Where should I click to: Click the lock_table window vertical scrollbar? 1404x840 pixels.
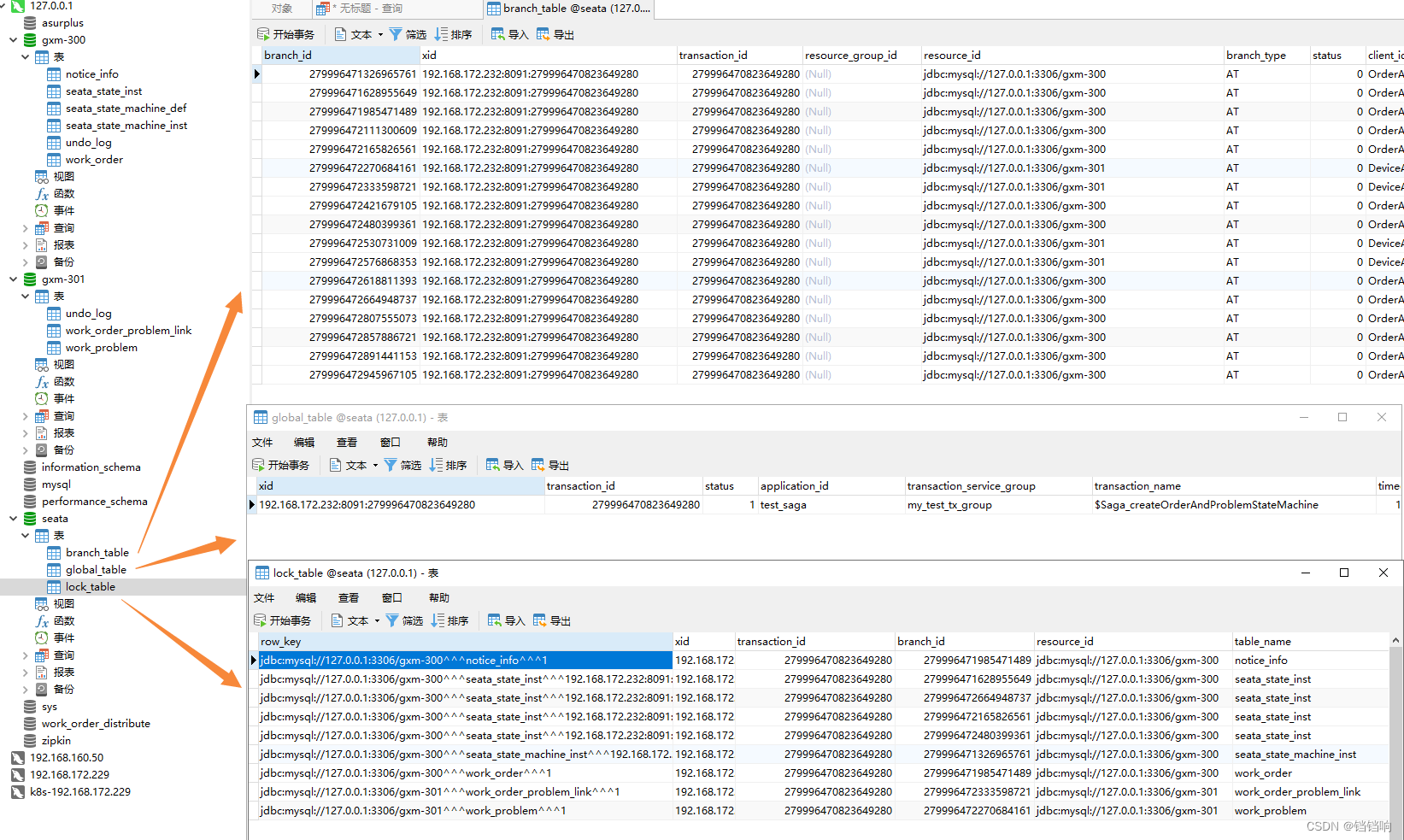(1396, 735)
